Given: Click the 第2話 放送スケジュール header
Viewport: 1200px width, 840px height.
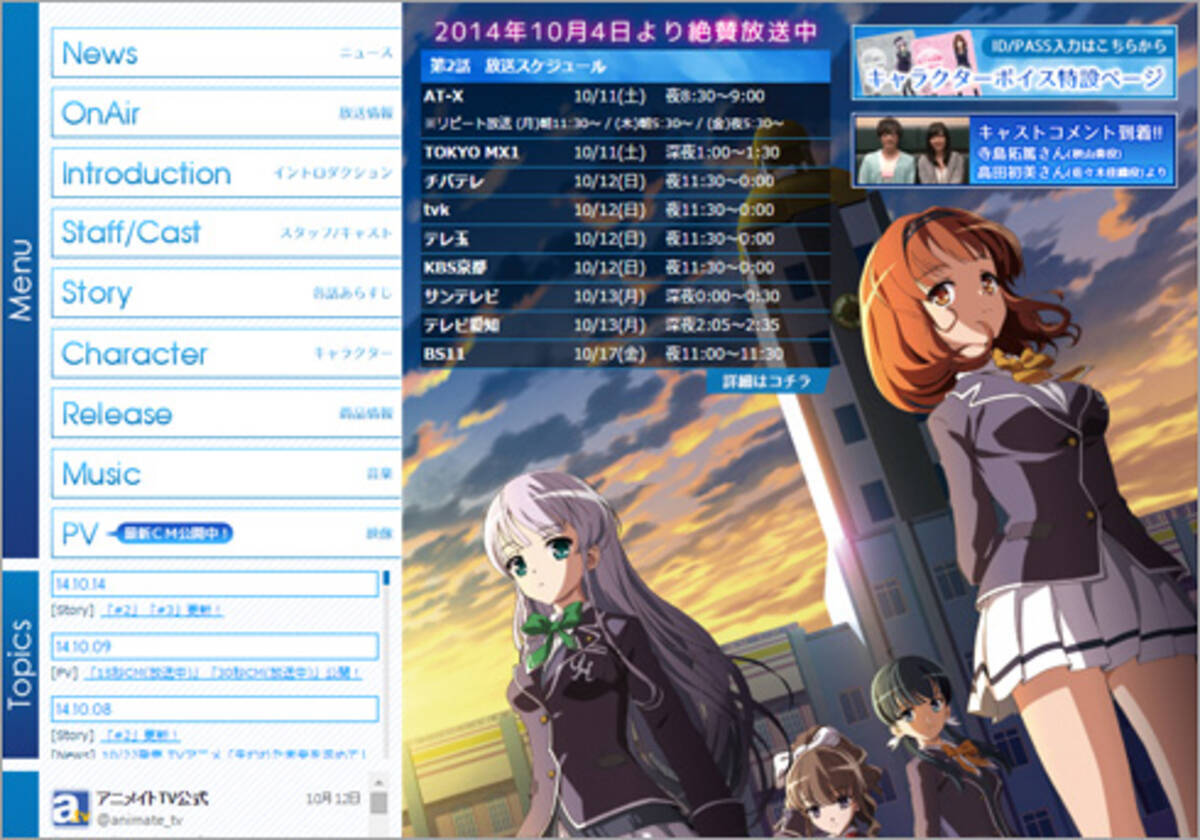Looking at the screenshot, I should (625, 66).
